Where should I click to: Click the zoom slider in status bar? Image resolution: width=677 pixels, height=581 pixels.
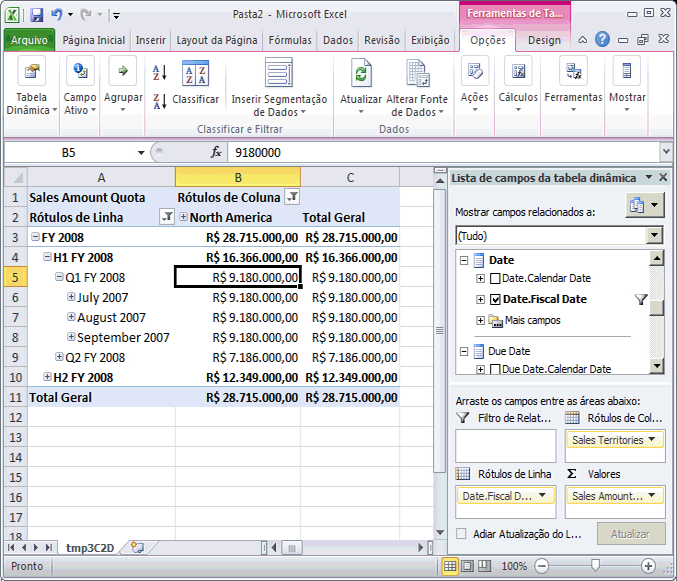pos(596,566)
